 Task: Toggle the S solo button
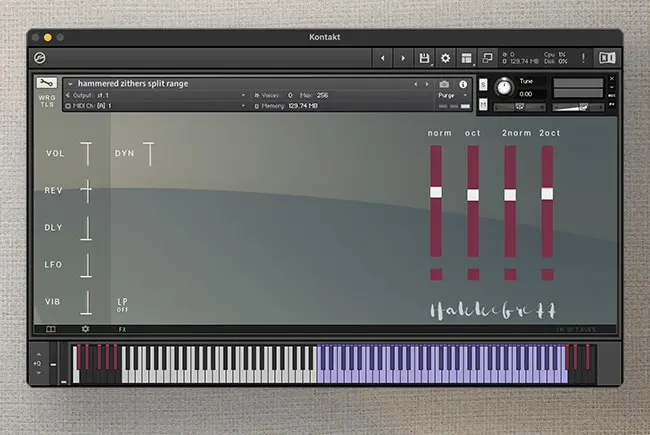pos(484,85)
